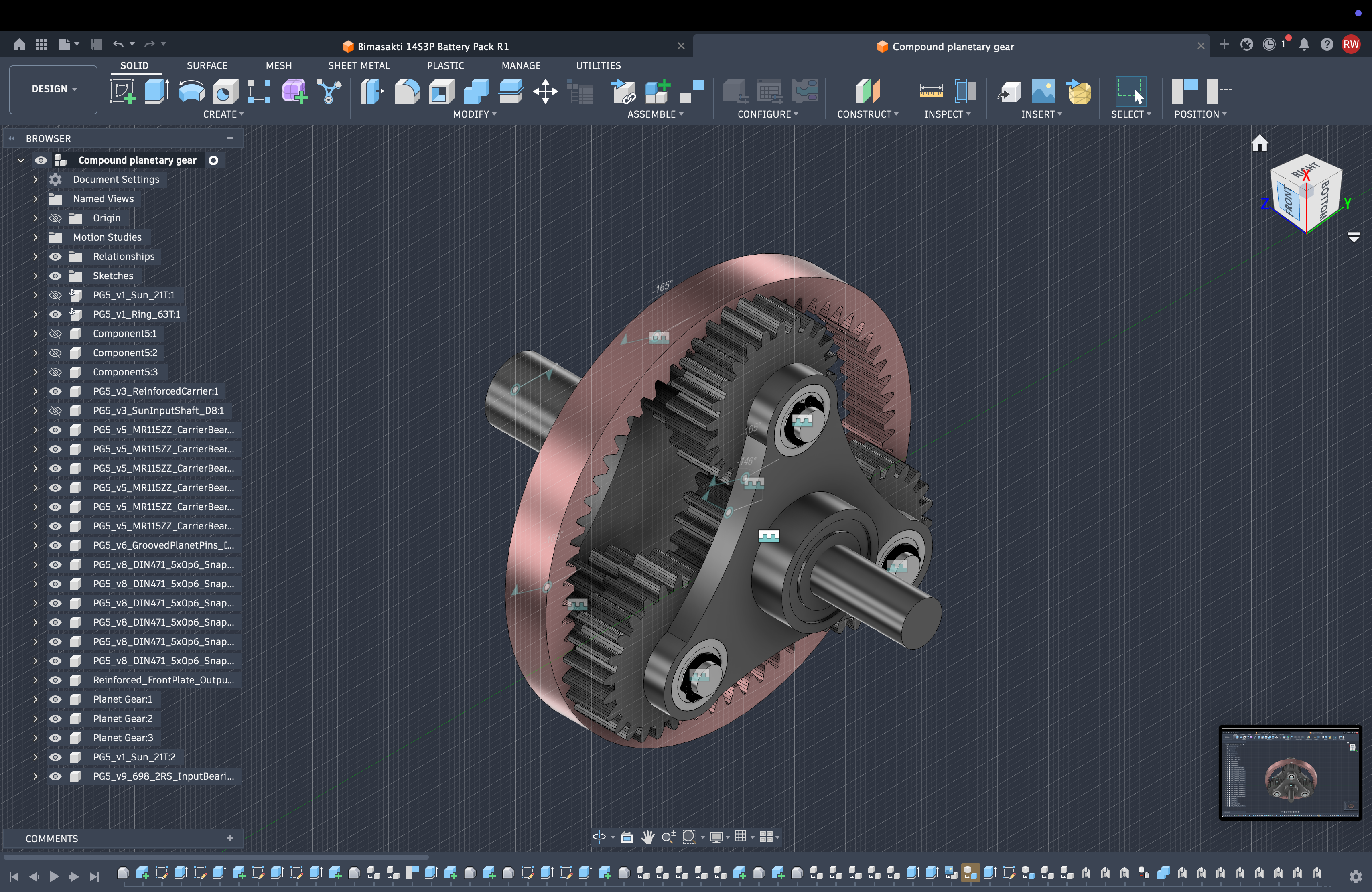Image resolution: width=1372 pixels, height=892 pixels.
Task: Open the DESIGN workspace dropdown
Action: click(54, 89)
